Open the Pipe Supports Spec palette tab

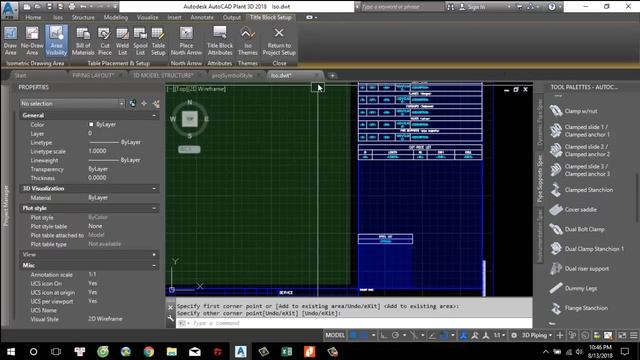pos(540,178)
